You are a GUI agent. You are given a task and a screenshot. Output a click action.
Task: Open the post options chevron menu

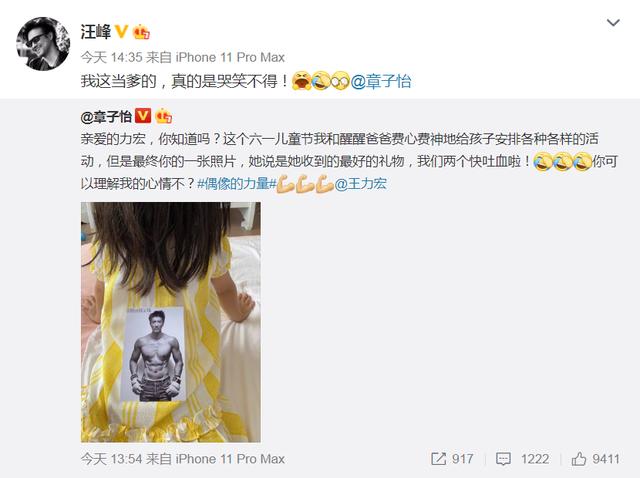click(x=613, y=23)
